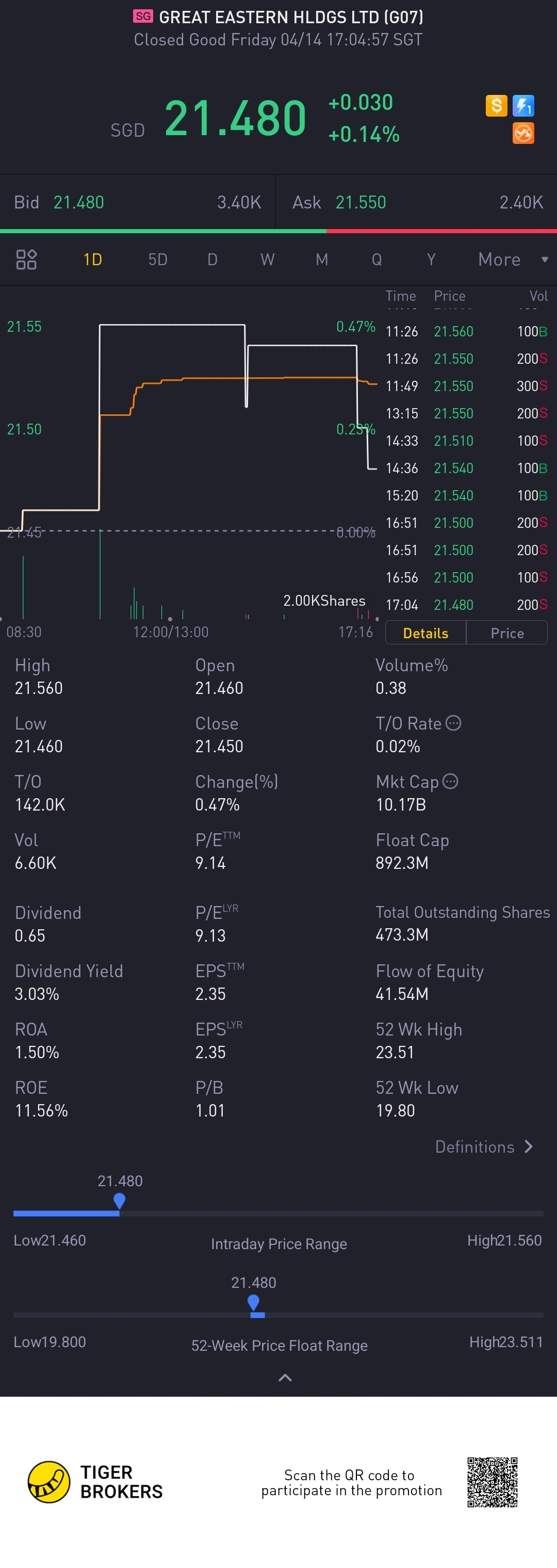This screenshot has width=557, height=1568.
Task: Select the 14:33 trade at 21.510
Action: click(466, 441)
